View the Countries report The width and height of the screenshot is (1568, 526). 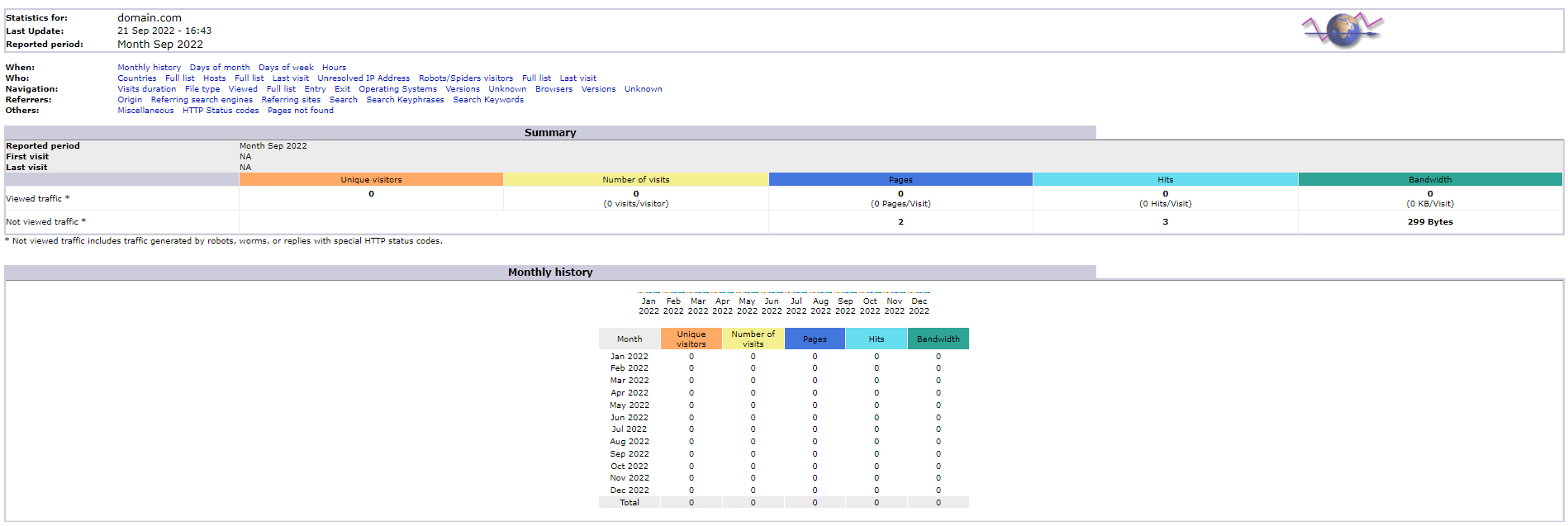136,78
